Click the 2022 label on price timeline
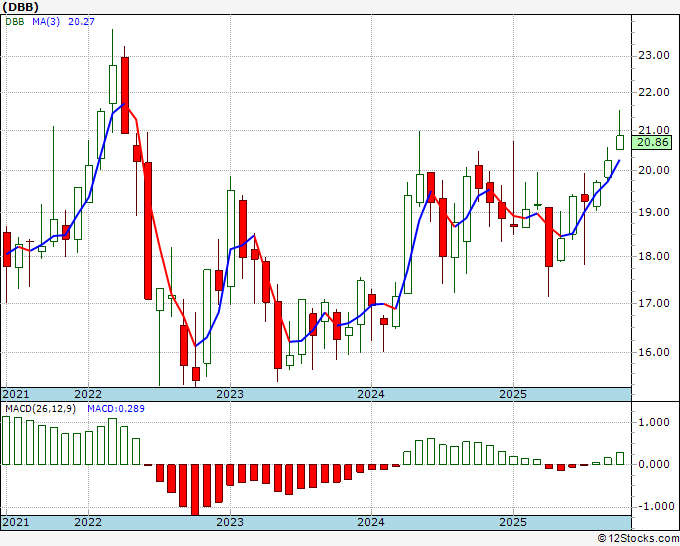 tap(88, 394)
